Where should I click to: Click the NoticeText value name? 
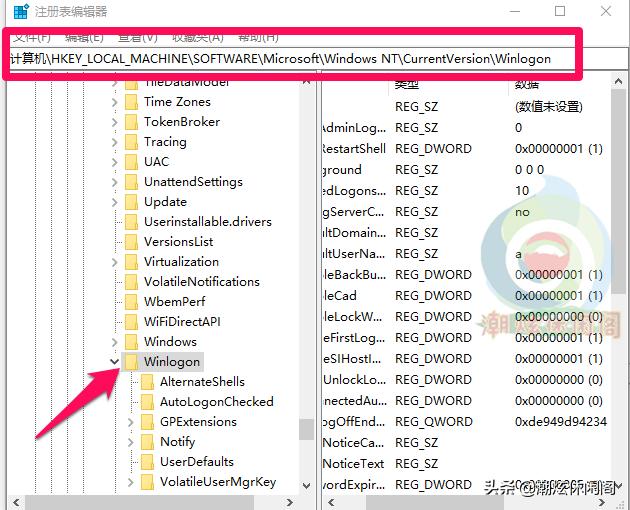[x=354, y=463]
